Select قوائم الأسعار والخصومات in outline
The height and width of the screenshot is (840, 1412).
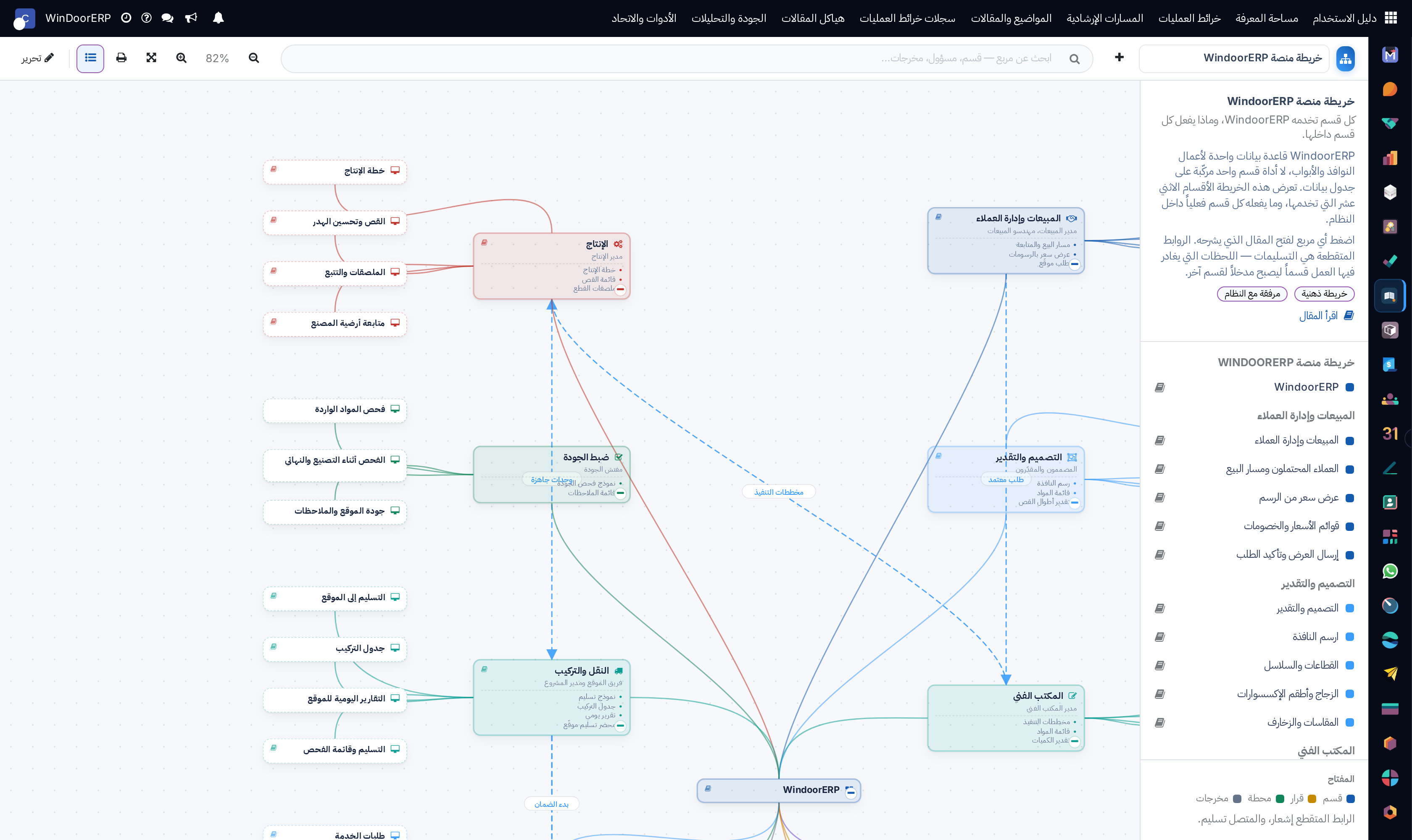[1254, 526]
